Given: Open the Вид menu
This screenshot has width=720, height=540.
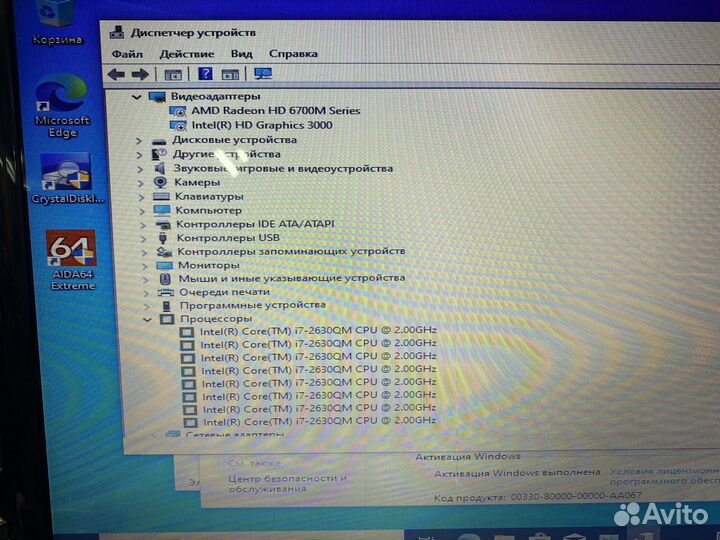Looking at the screenshot, I should click(x=242, y=54).
